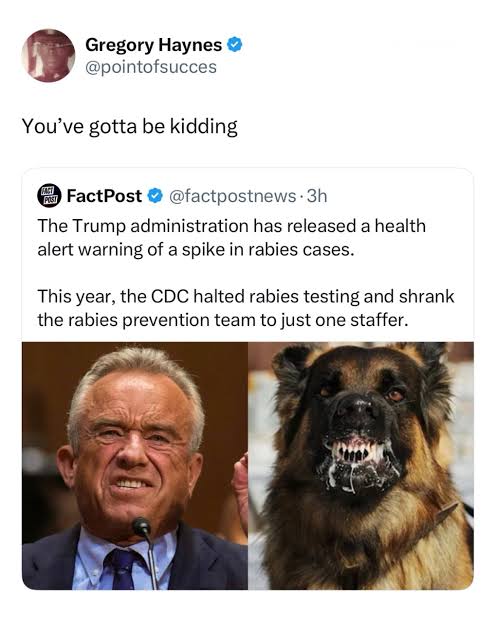Click the word "Trump" in quoted post
This screenshot has height=619, width=496.
pos(99,227)
